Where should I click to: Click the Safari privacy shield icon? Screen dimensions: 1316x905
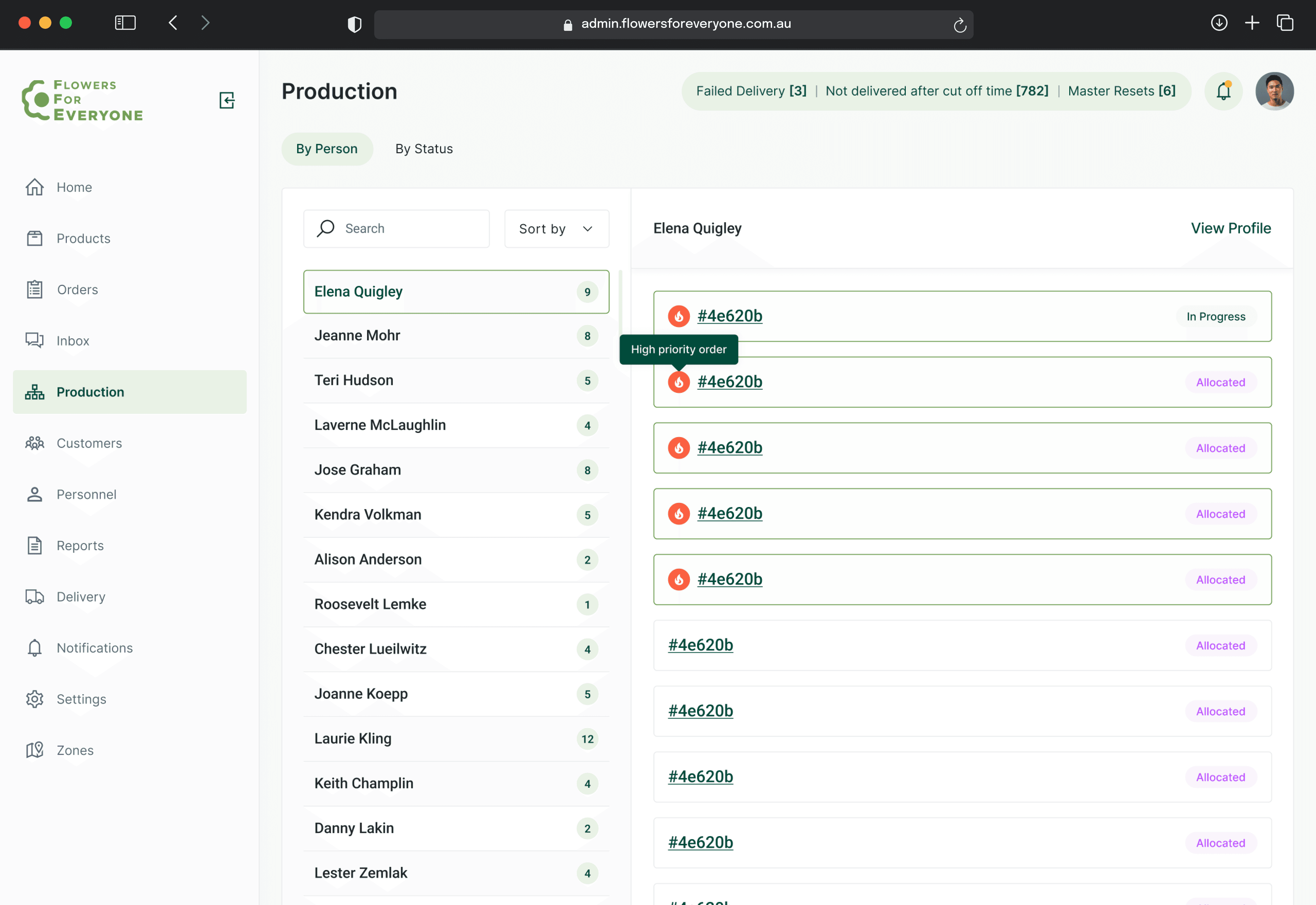point(354,24)
